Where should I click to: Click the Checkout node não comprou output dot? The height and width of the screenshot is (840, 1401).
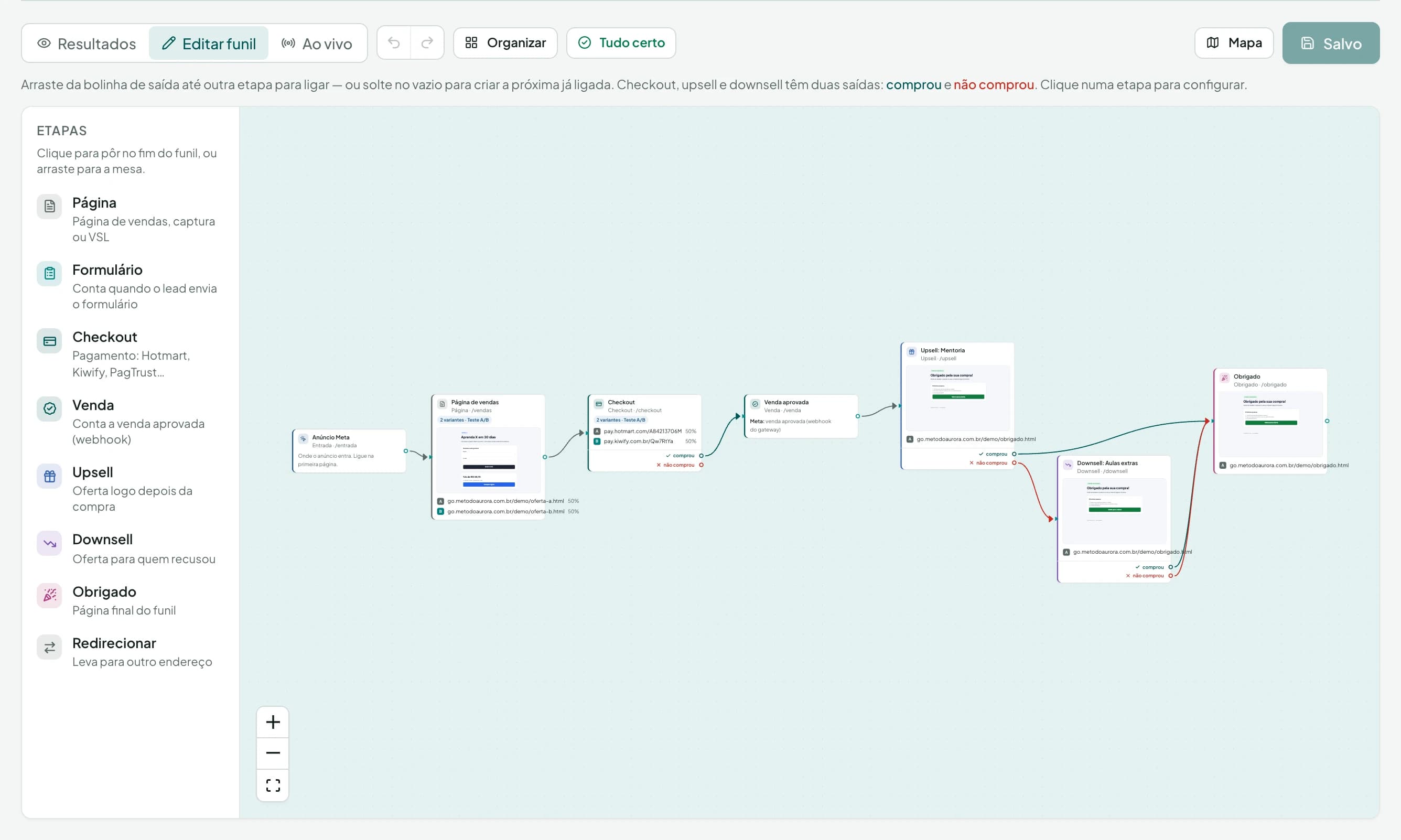point(701,465)
